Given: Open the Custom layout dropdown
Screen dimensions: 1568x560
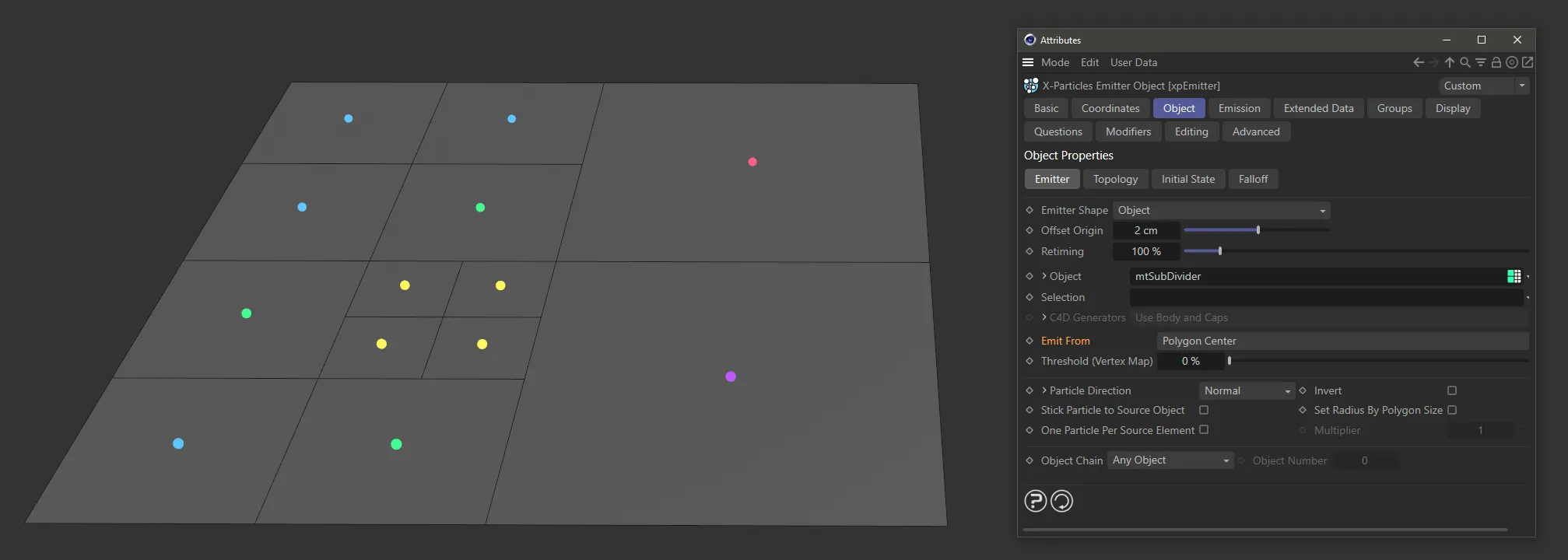Looking at the screenshot, I should tap(1483, 86).
